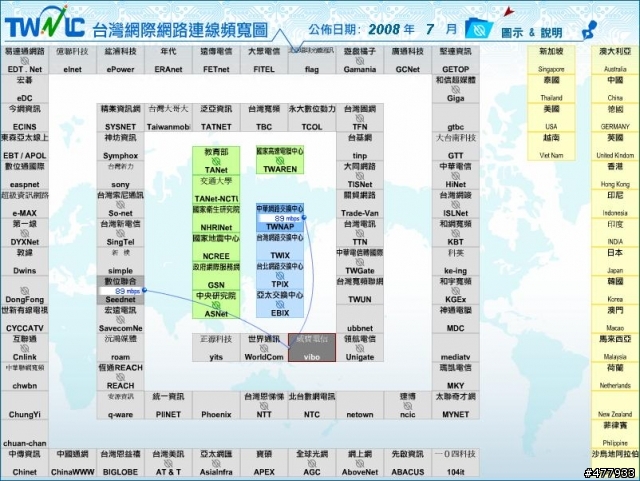Click the 104it node

[456, 462]
